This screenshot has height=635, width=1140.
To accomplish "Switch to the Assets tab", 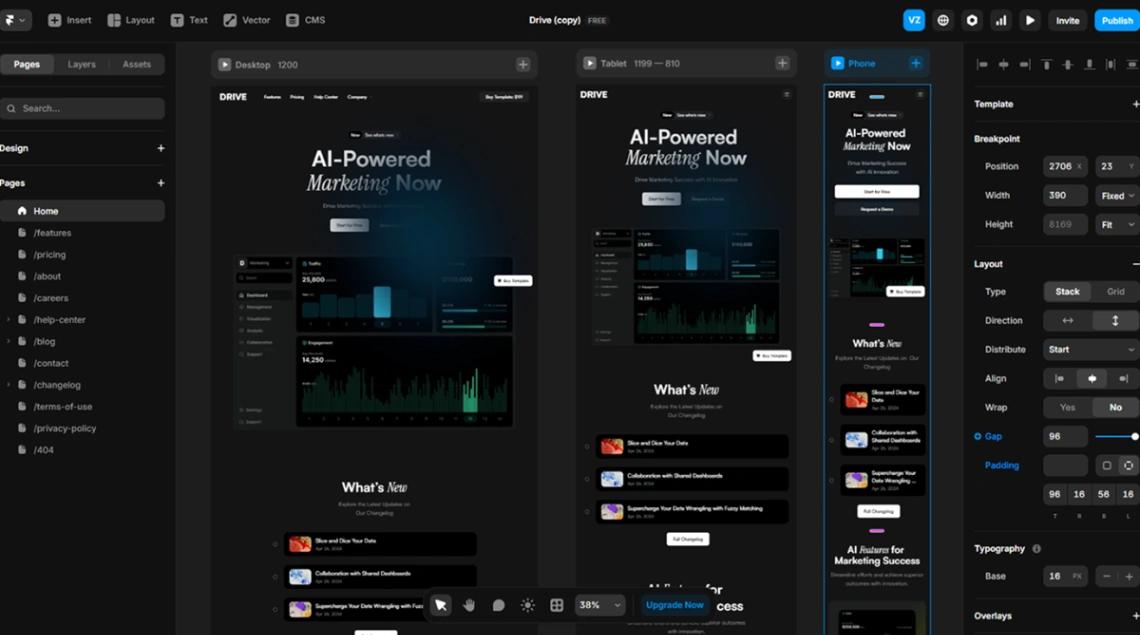I will [137, 64].
